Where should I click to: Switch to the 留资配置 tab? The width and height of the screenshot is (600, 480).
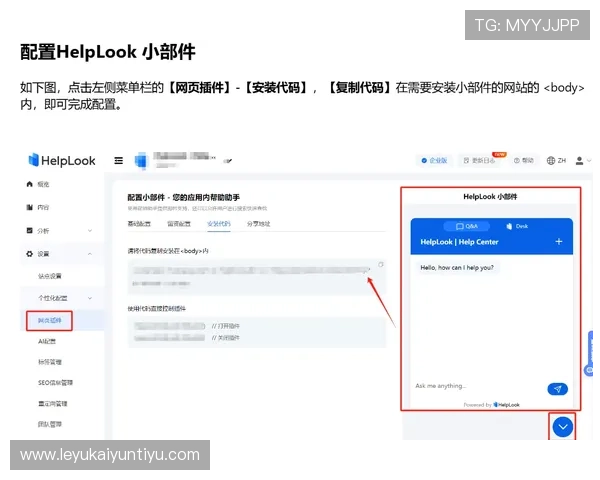179,224
